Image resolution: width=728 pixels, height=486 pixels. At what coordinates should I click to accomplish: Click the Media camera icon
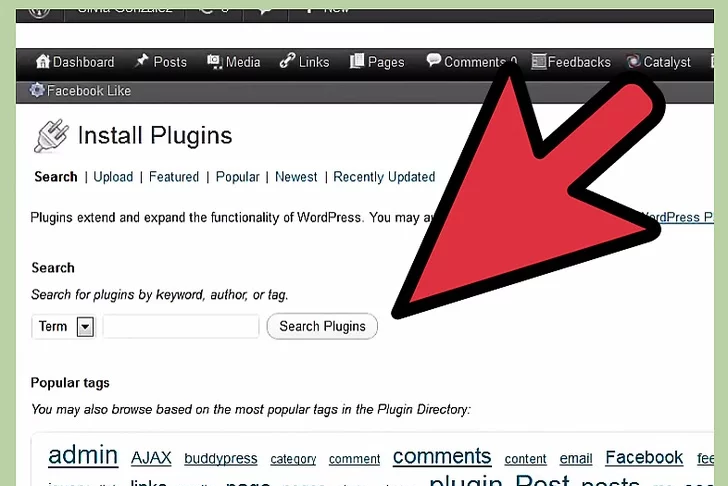[x=214, y=61]
